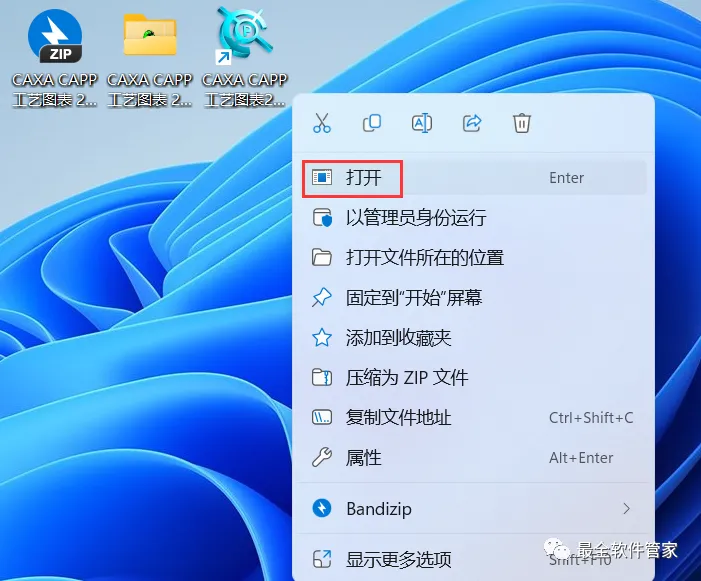Choose 复制文件地址 menu entry
The height and width of the screenshot is (581, 701).
click(x=474, y=418)
